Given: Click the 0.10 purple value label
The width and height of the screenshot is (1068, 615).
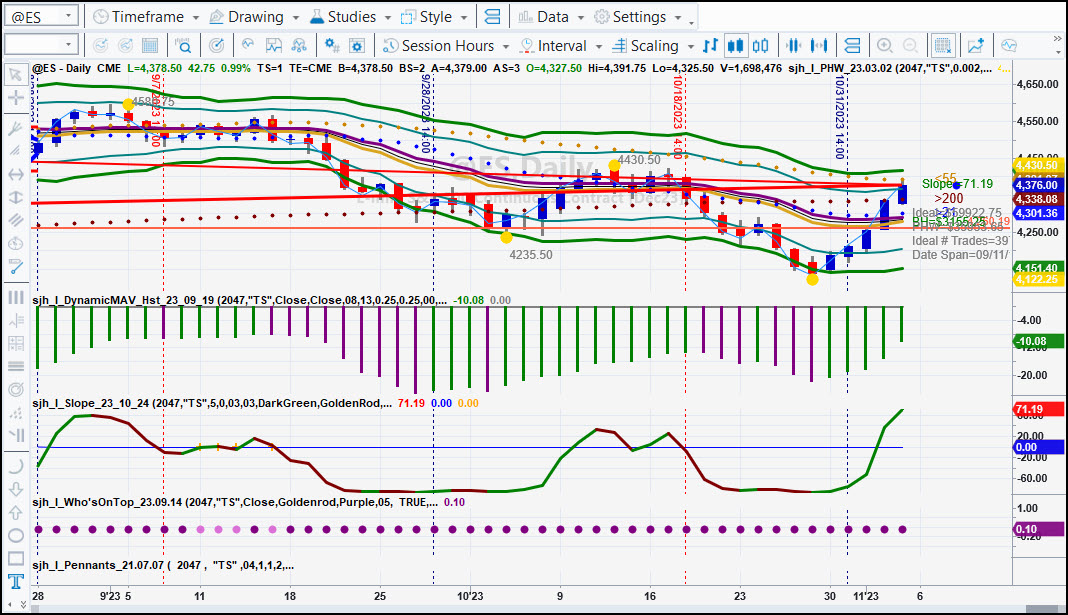Looking at the screenshot, I should pos(1039,529).
